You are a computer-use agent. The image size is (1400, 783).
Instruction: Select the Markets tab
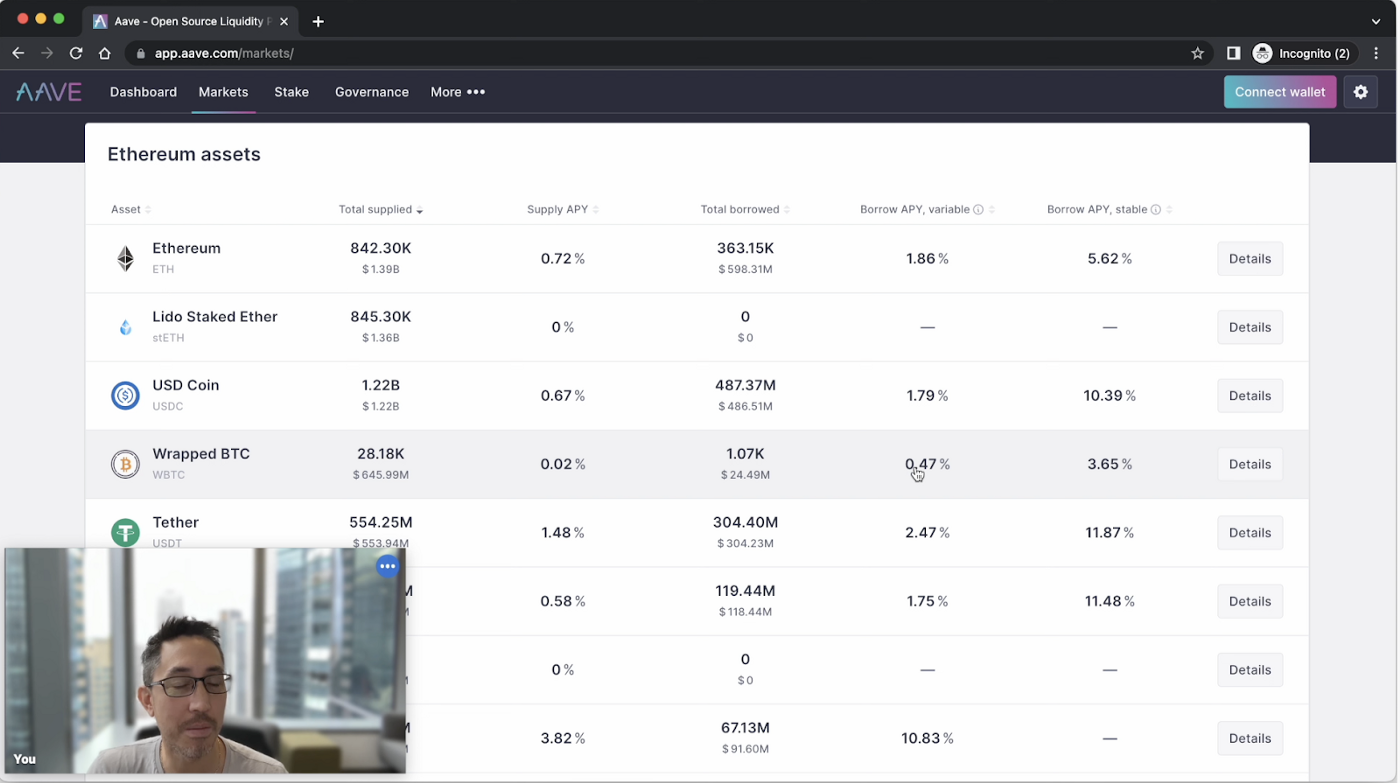click(x=223, y=92)
